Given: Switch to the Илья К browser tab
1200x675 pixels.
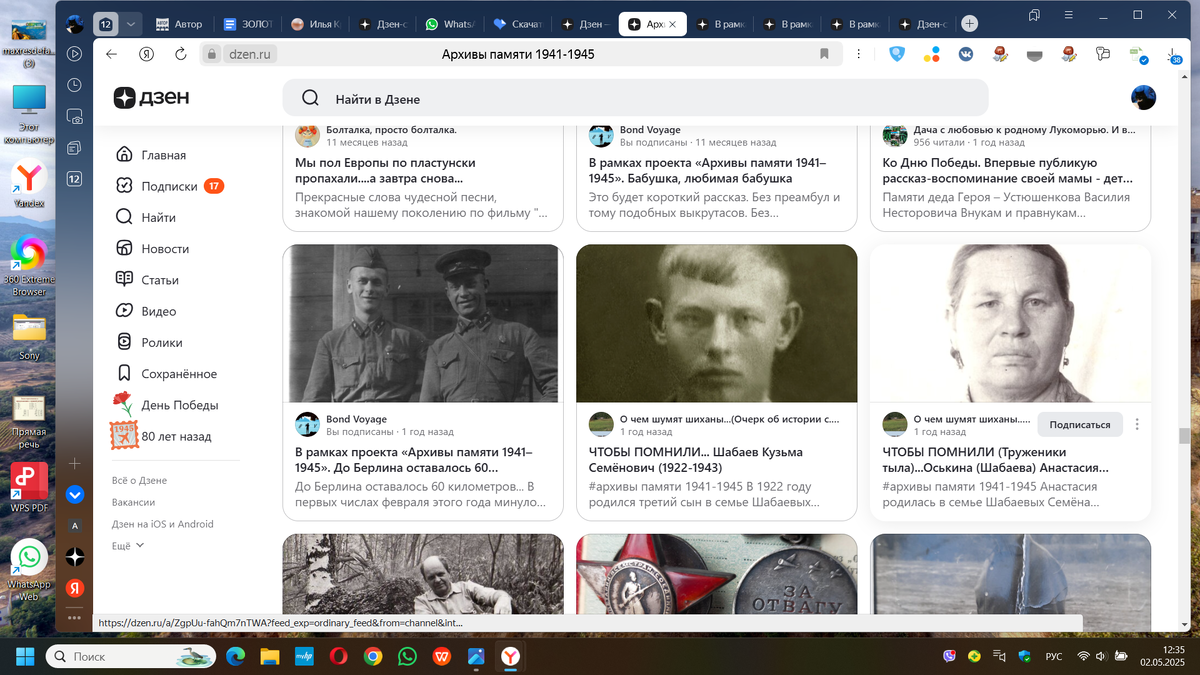Looking at the screenshot, I should coord(315,24).
